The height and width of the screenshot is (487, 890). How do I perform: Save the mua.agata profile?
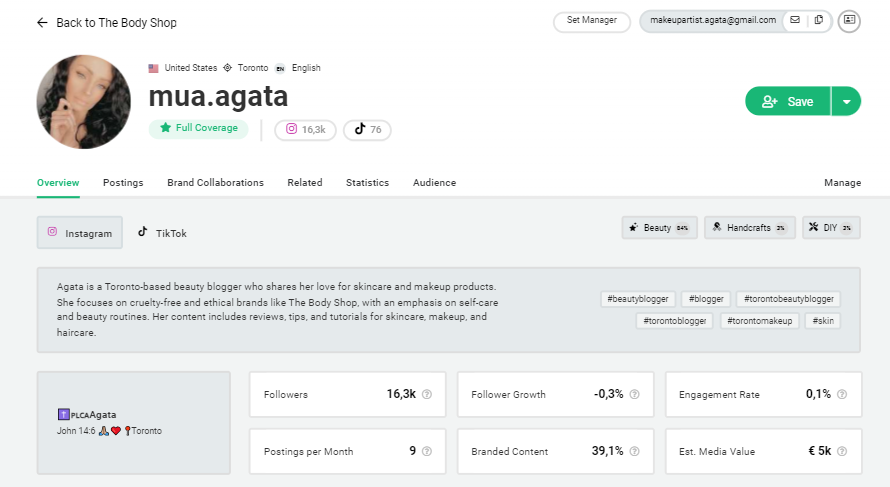[x=787, y=101]
